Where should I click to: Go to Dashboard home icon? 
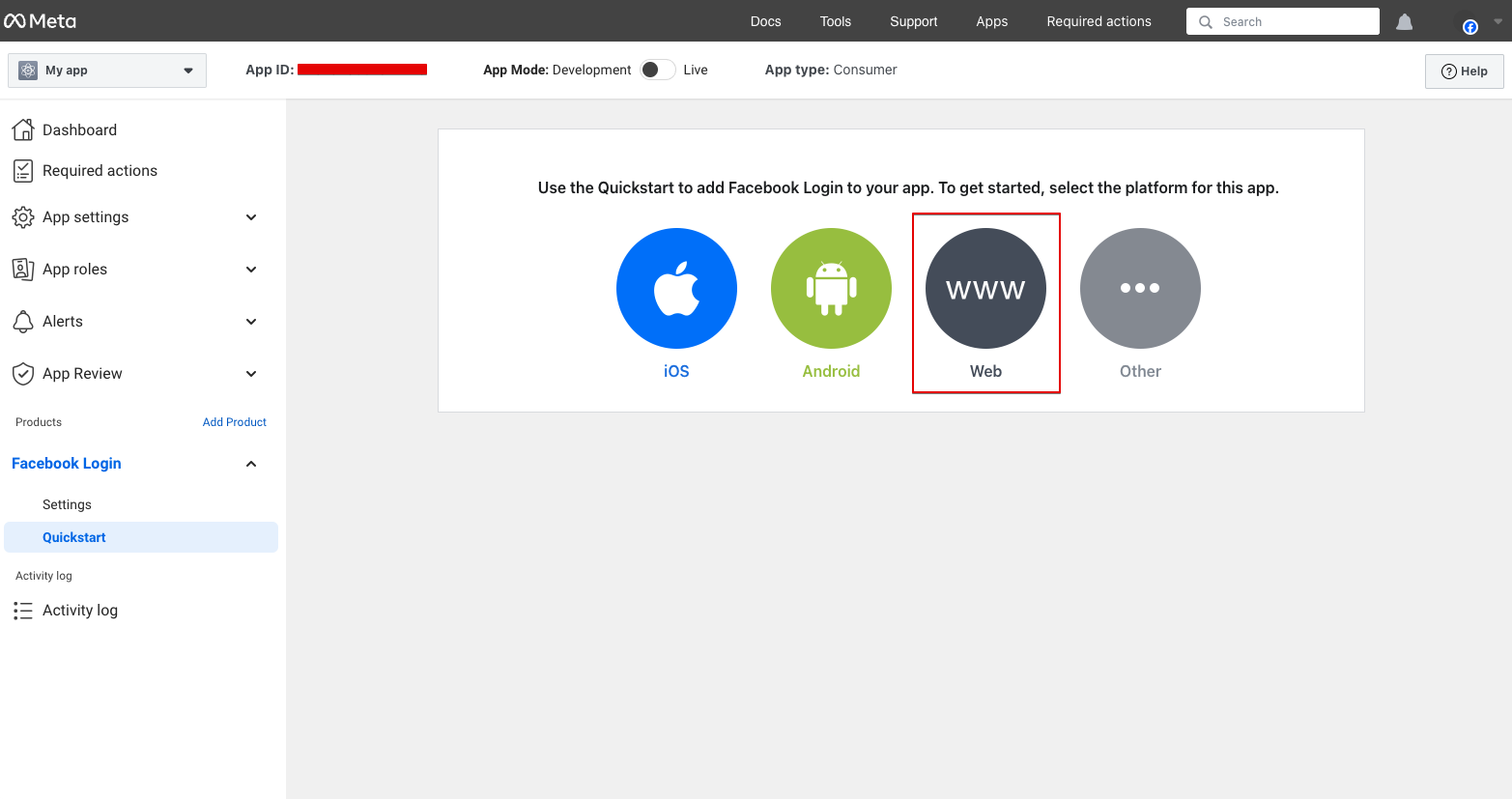[x=23, y=129]
